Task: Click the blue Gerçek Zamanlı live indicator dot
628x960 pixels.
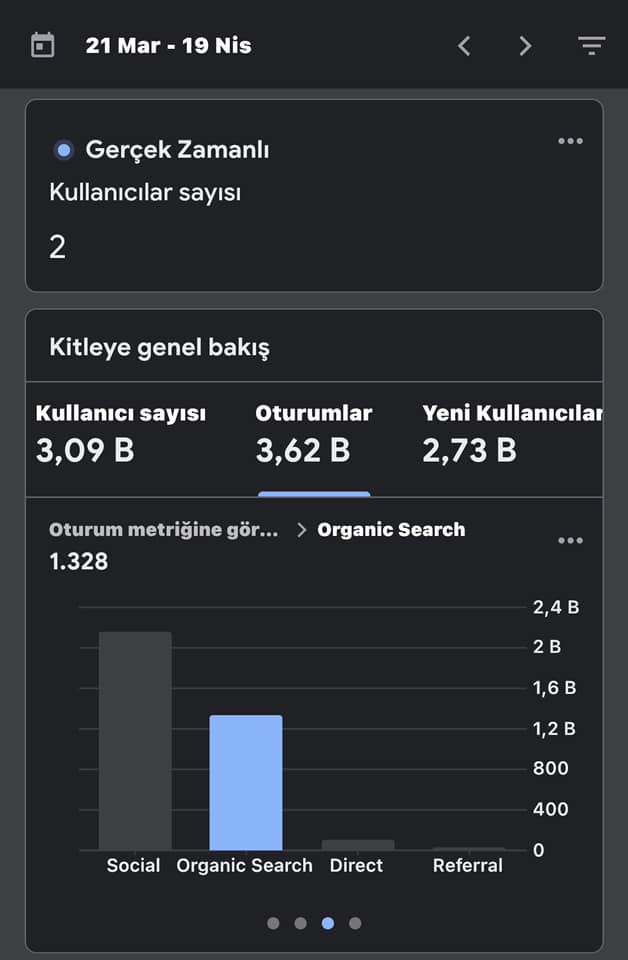Action: [x=64, y=150]
